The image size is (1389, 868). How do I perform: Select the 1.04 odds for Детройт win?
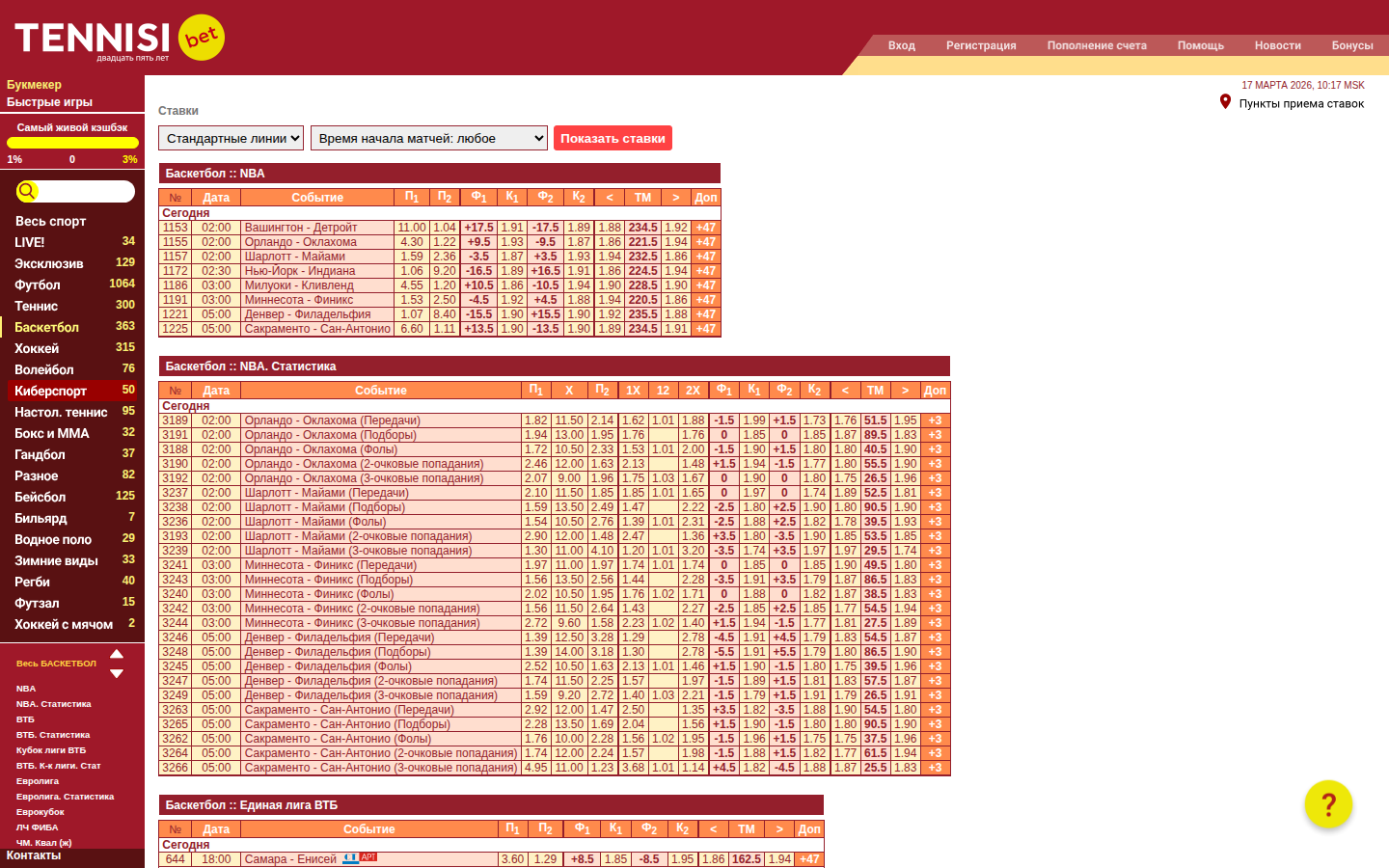[445, 228]
